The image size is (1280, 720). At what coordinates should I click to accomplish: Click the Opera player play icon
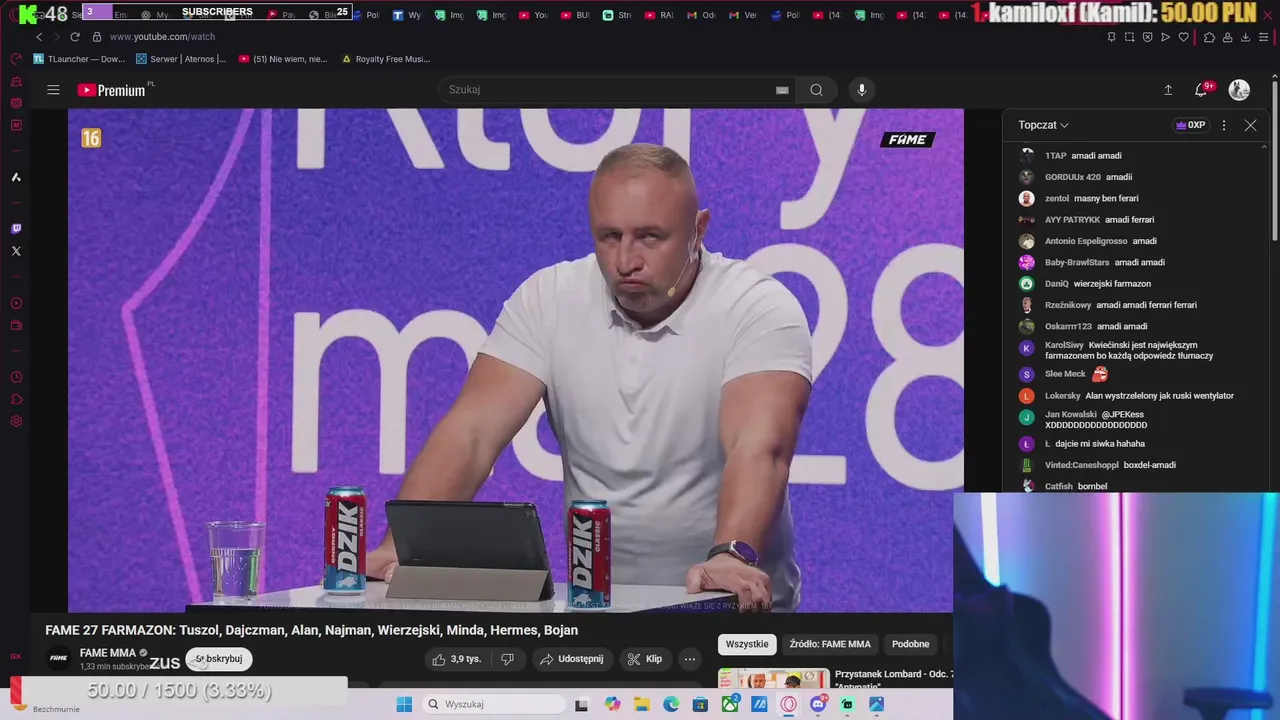1165,37
